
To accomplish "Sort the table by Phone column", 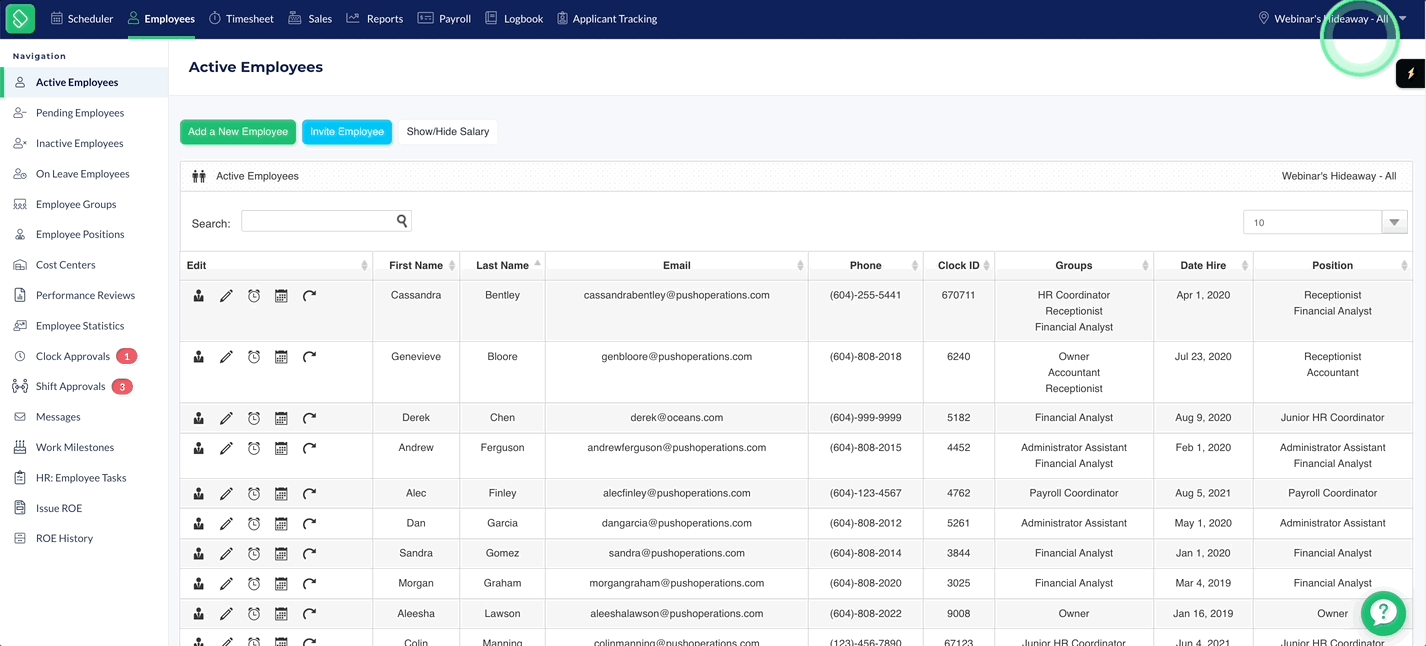I will click(866, 265).
